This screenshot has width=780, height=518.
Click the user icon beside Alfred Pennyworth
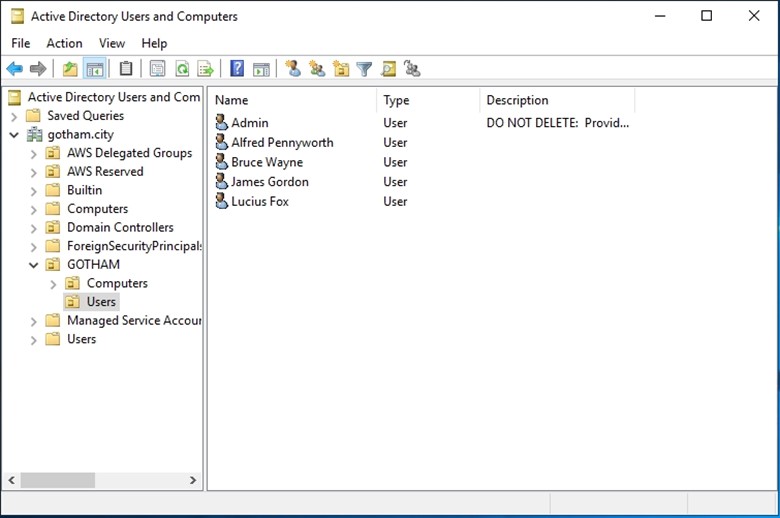pyautogui.click(x=221, y=142)
